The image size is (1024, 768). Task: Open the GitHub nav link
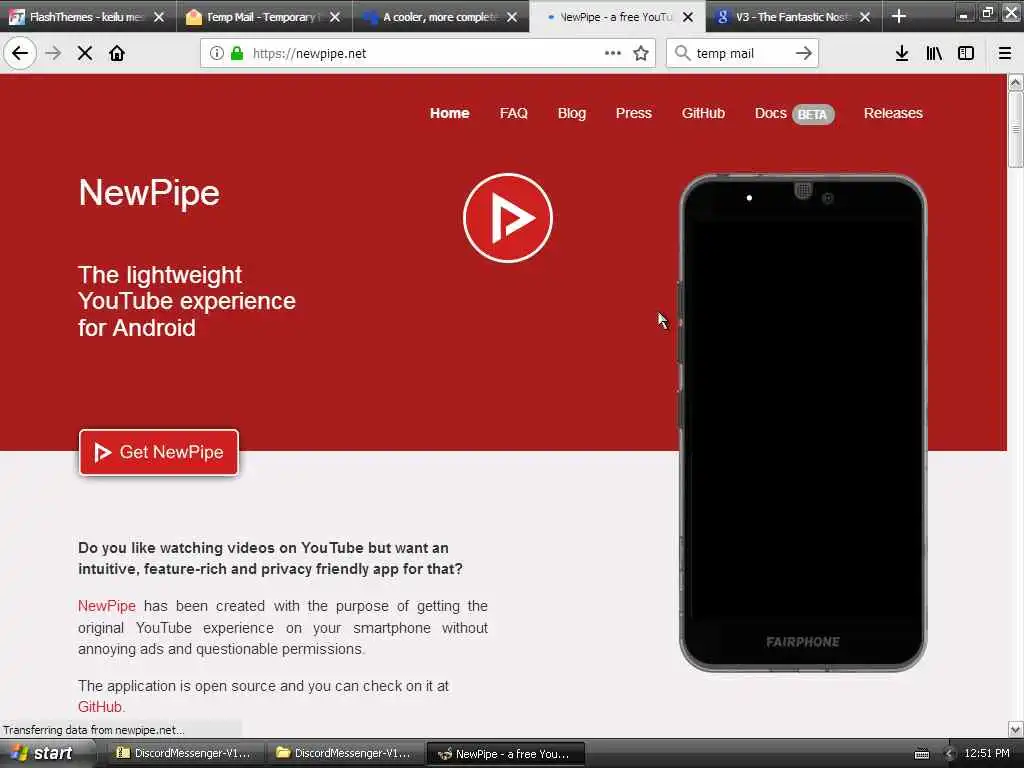pos(703,113)
